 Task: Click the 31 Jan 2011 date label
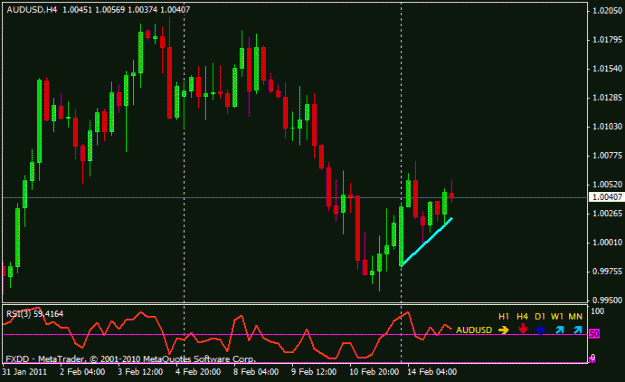(24, 372)
